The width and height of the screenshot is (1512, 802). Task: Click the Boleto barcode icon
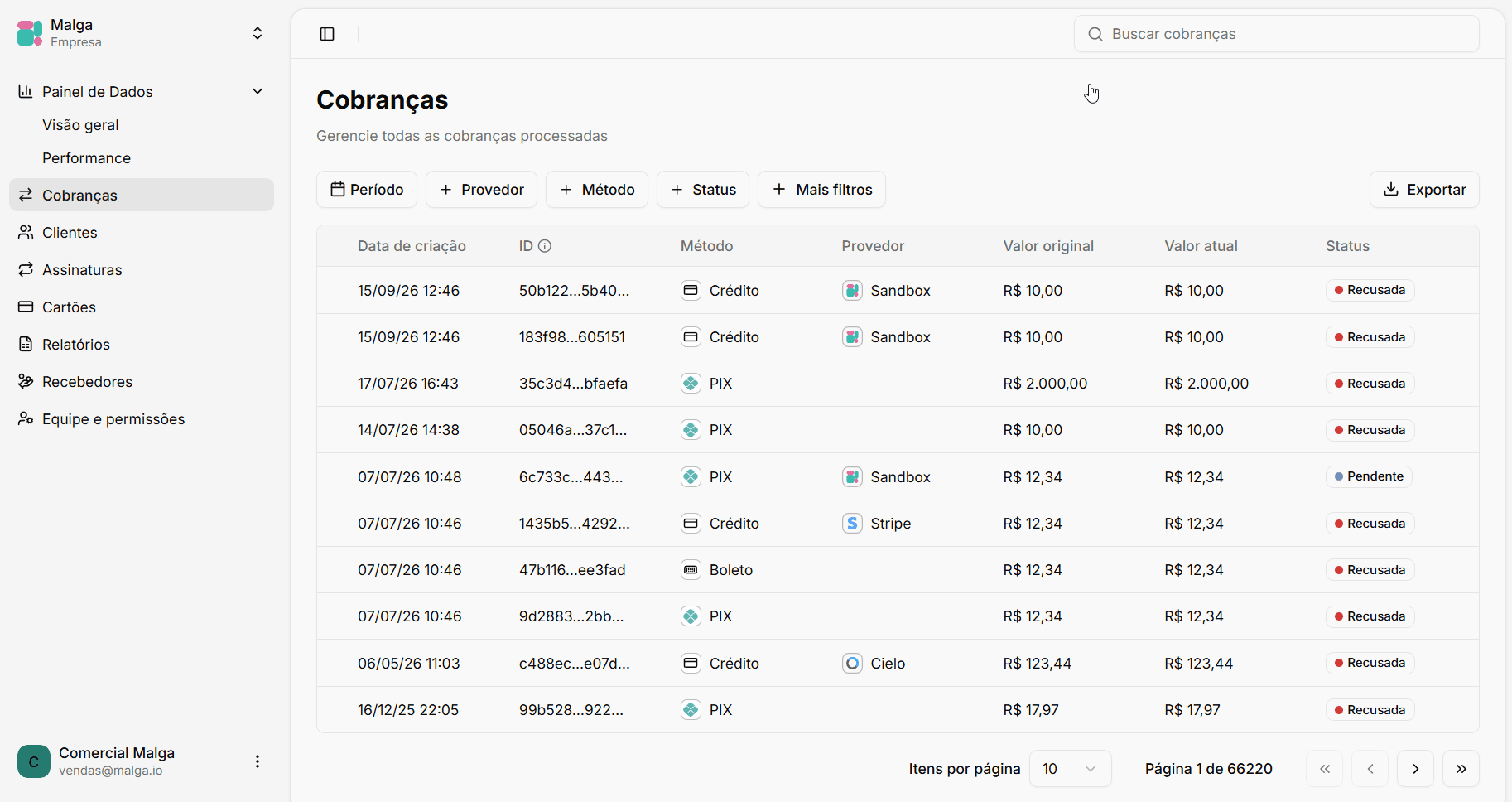coord(691,570)
